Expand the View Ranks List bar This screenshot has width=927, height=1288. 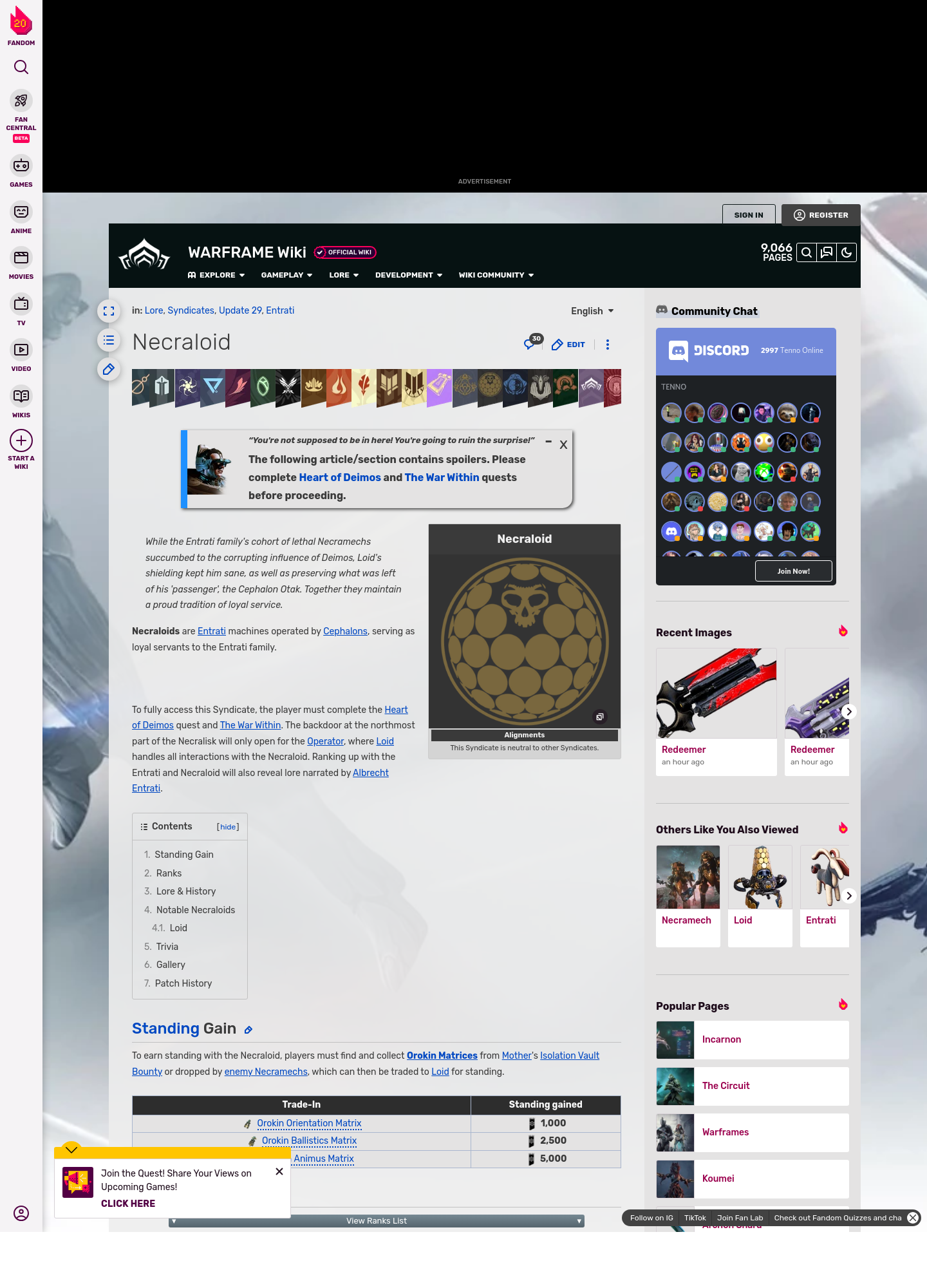[377, 1221]
